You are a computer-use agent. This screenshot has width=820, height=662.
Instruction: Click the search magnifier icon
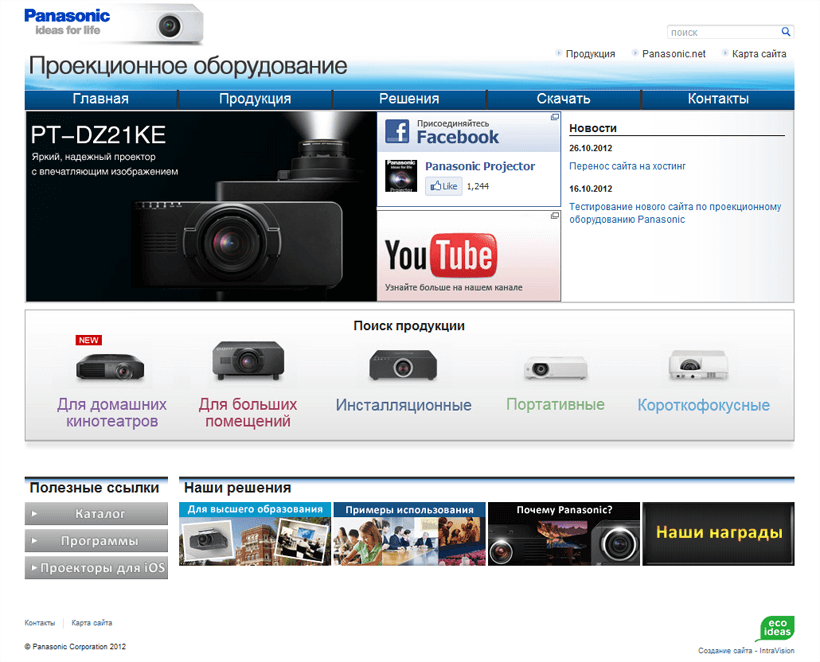pos(786,32)
